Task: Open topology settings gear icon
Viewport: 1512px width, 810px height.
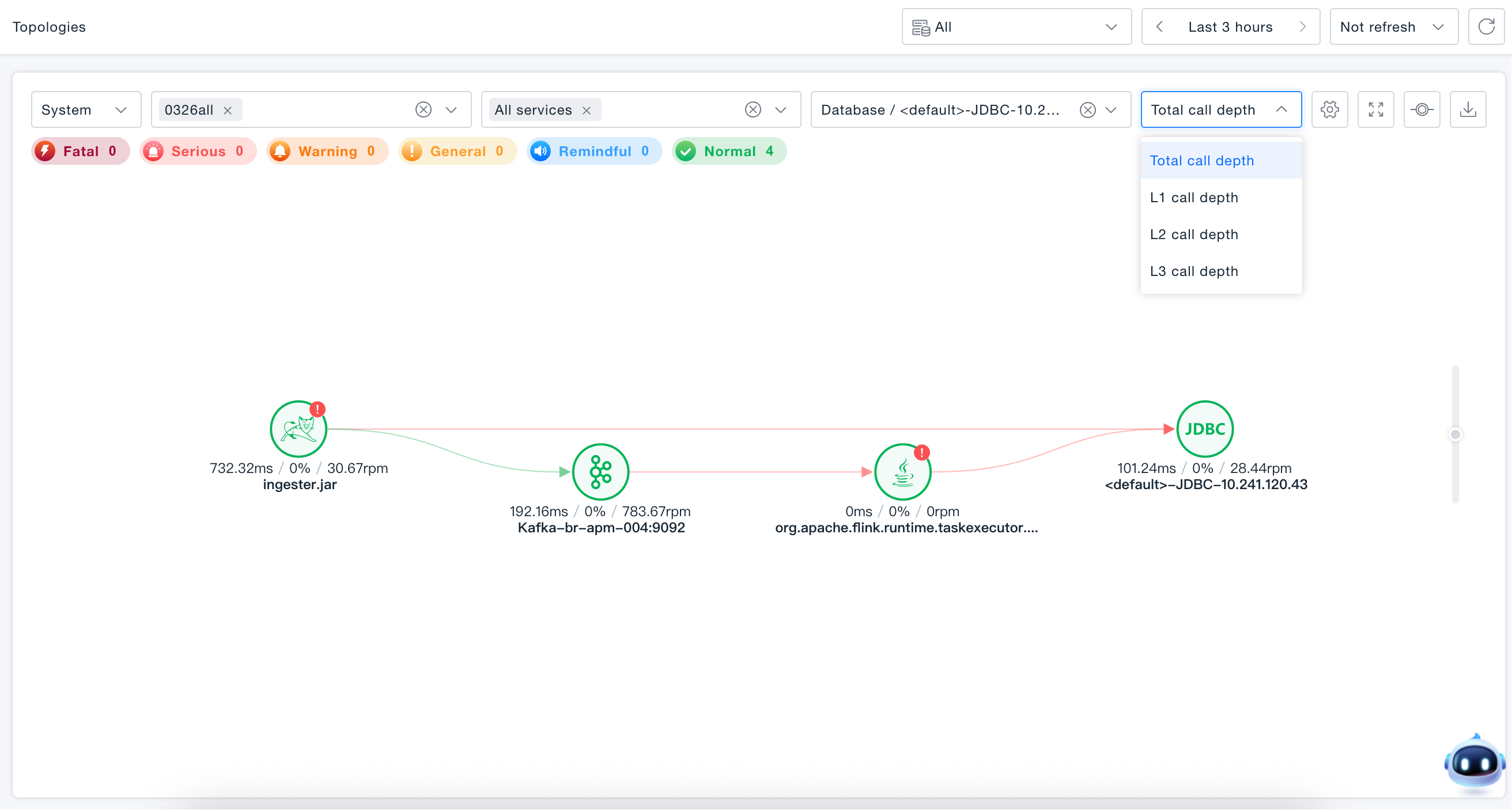Action: tap(1329, 110)
